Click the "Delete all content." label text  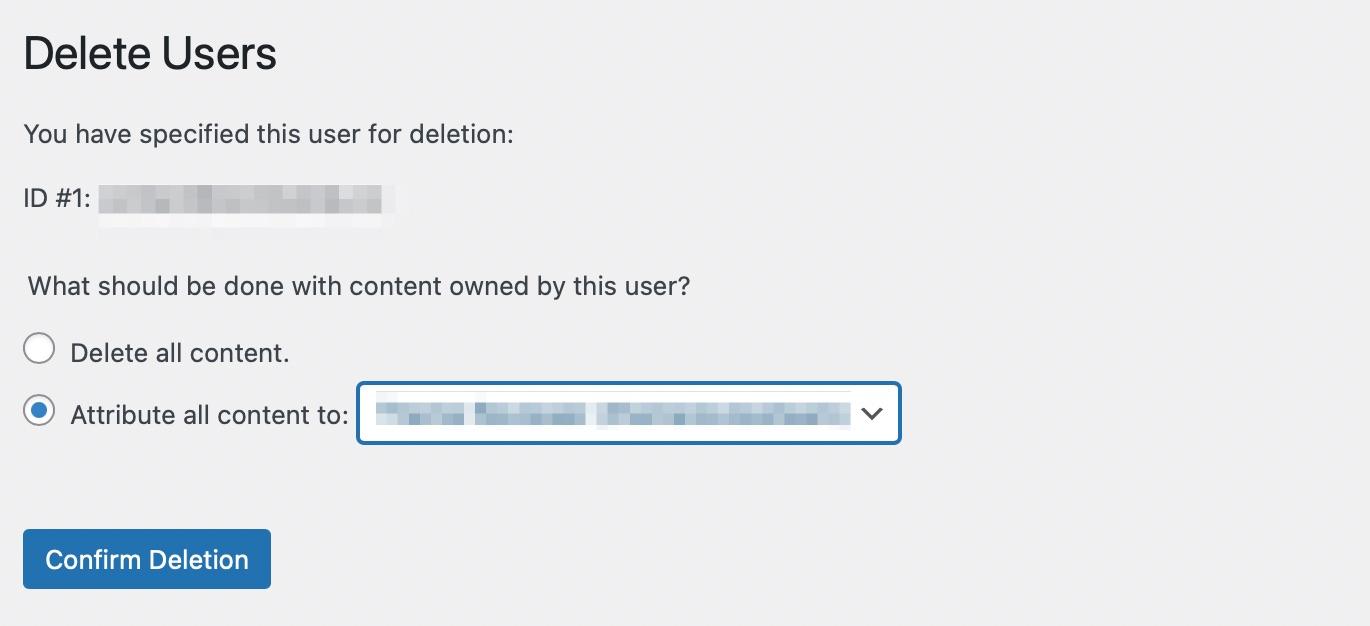click(180, 353)
